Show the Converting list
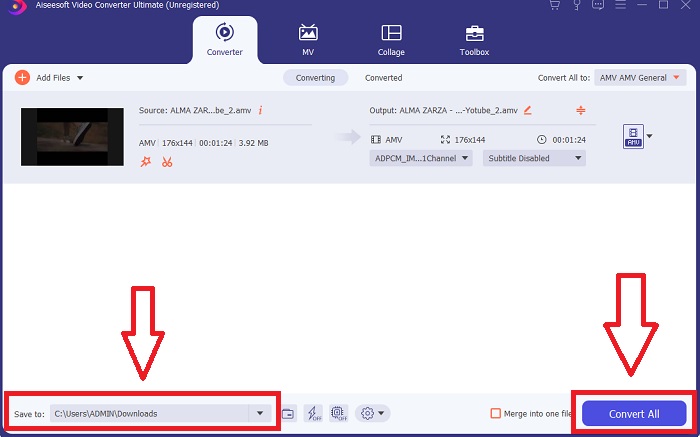 click(x=315, y=78)
